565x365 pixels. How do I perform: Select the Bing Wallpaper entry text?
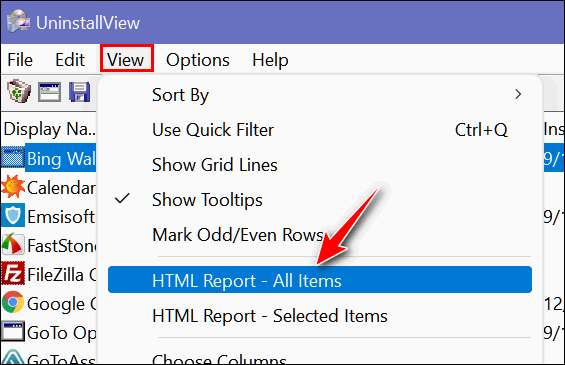[61, 159]
